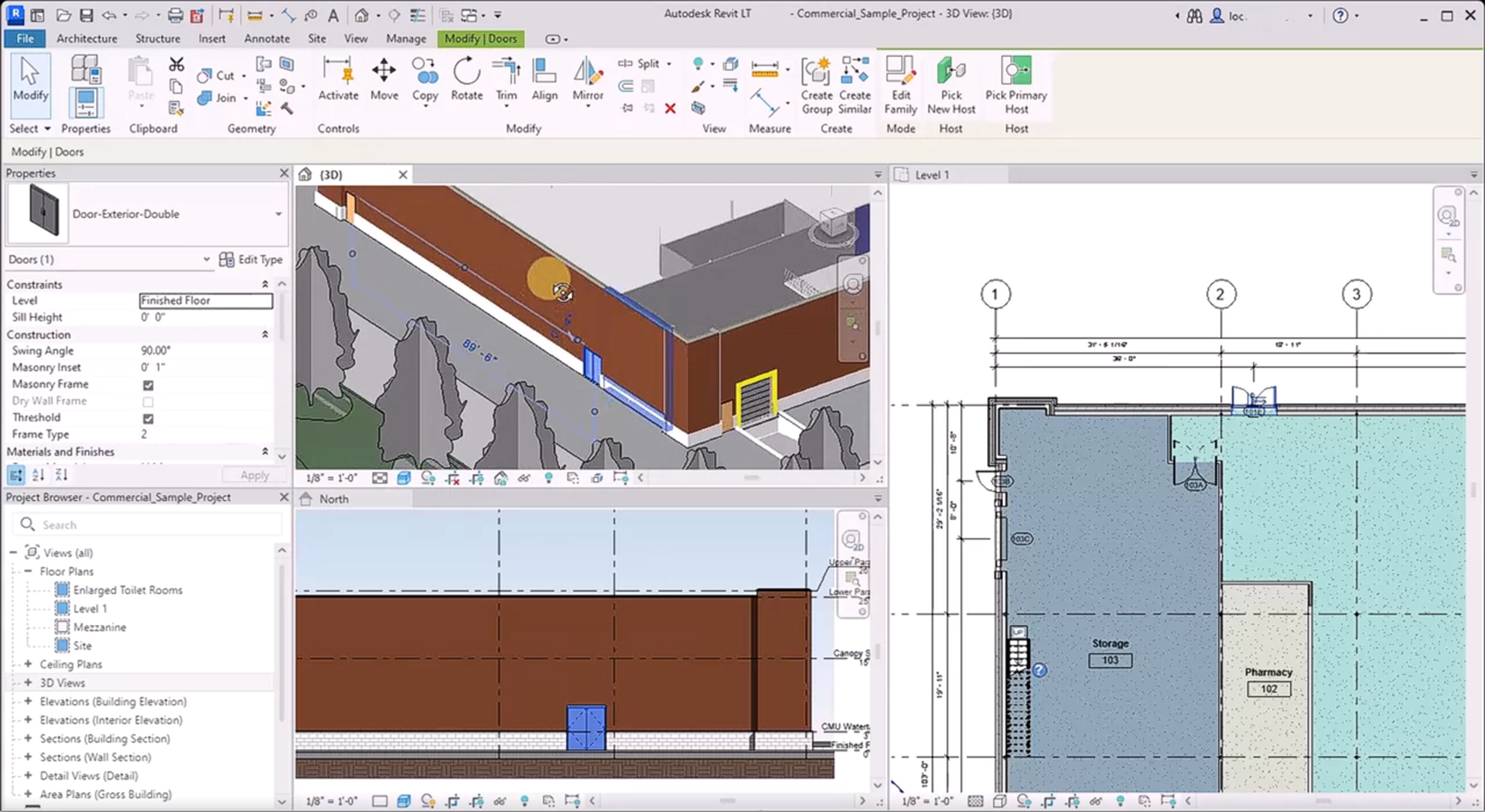The height and width of the screenshot is (812, 1485).
Task: Click the Trim tool
Action: pyautogui.click(x=507, y=80)
